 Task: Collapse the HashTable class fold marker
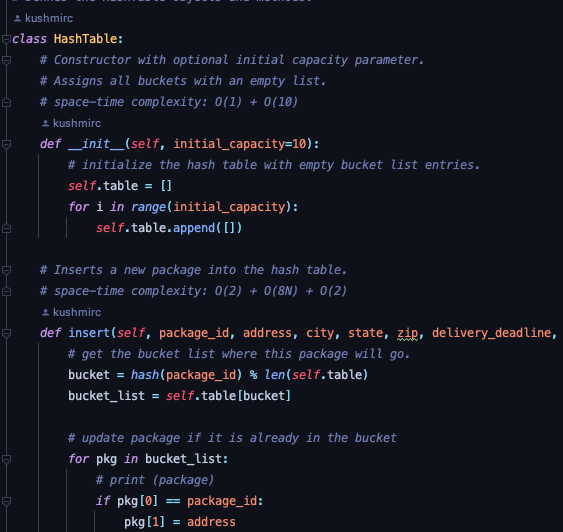tap(6, 39)
